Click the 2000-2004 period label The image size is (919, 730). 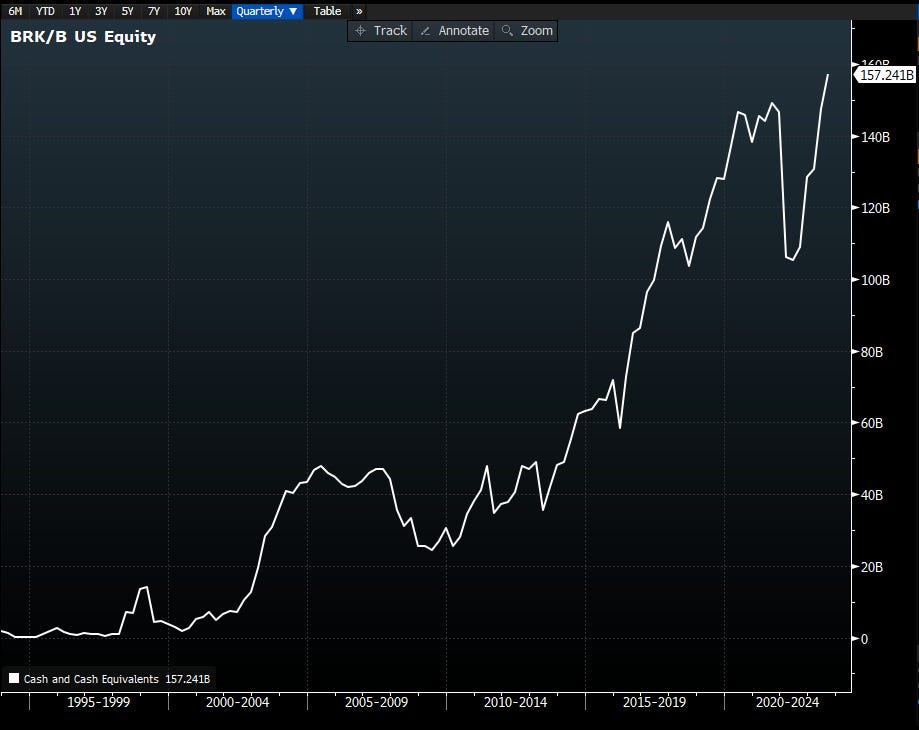237,702
